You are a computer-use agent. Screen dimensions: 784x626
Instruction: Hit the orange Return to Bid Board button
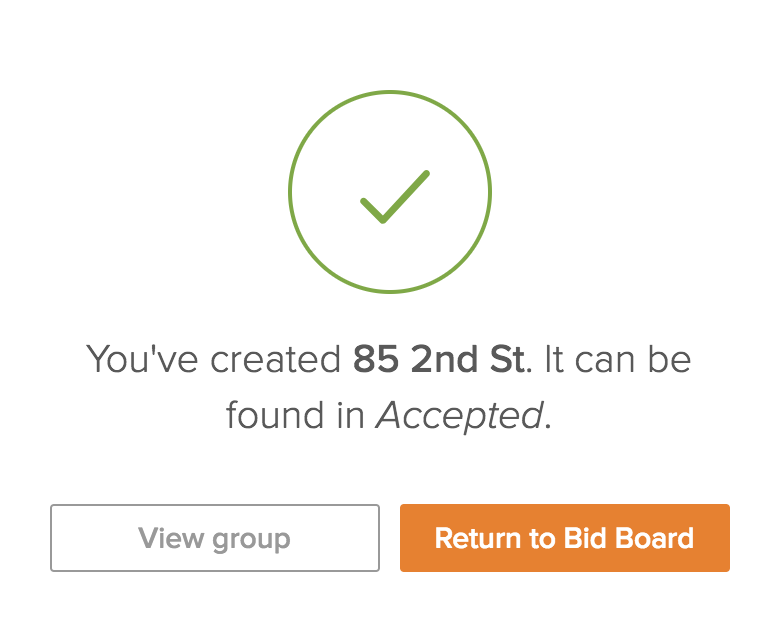pos(564,538)
